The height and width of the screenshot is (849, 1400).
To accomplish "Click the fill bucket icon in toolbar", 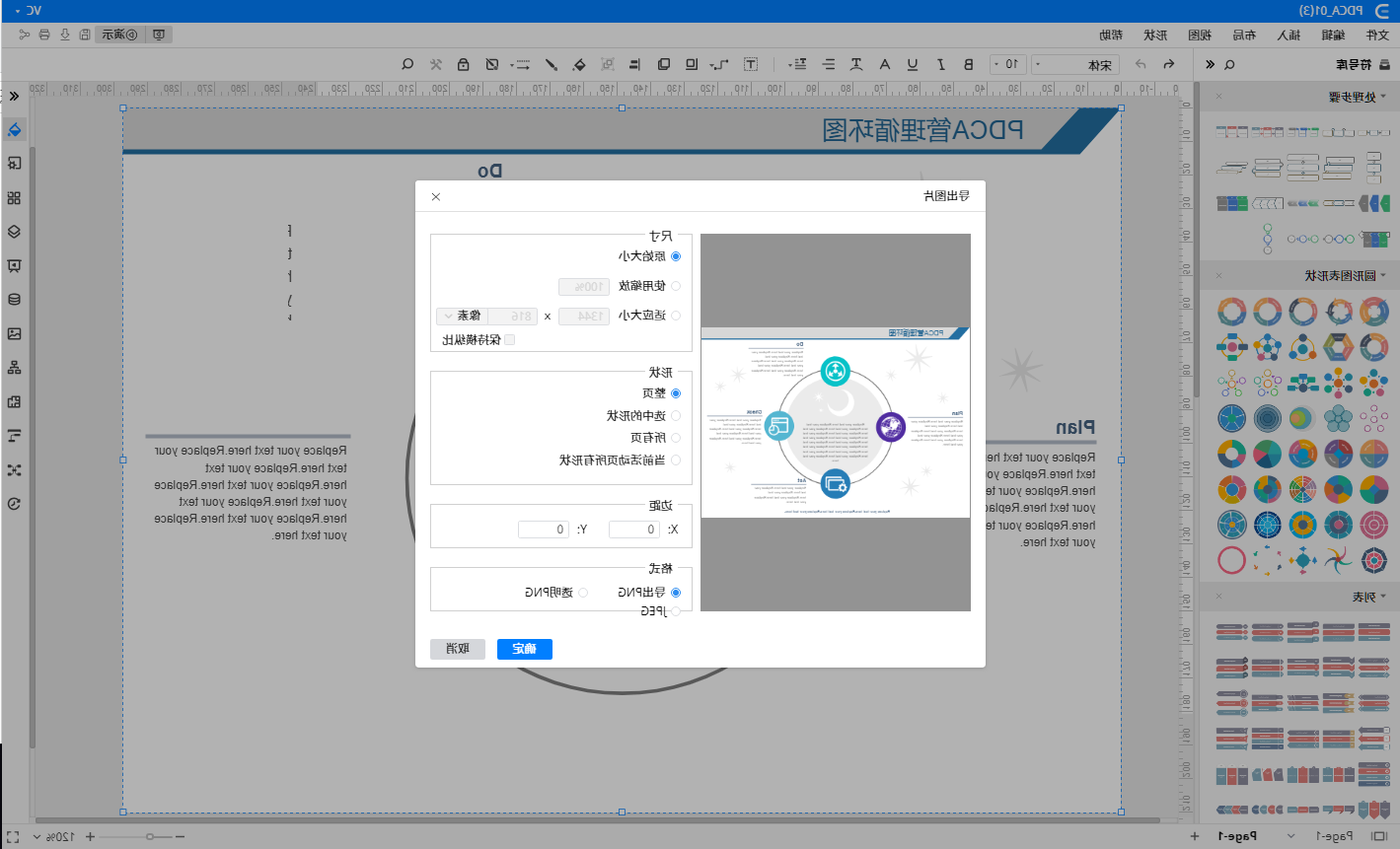I will click(579, 64).
